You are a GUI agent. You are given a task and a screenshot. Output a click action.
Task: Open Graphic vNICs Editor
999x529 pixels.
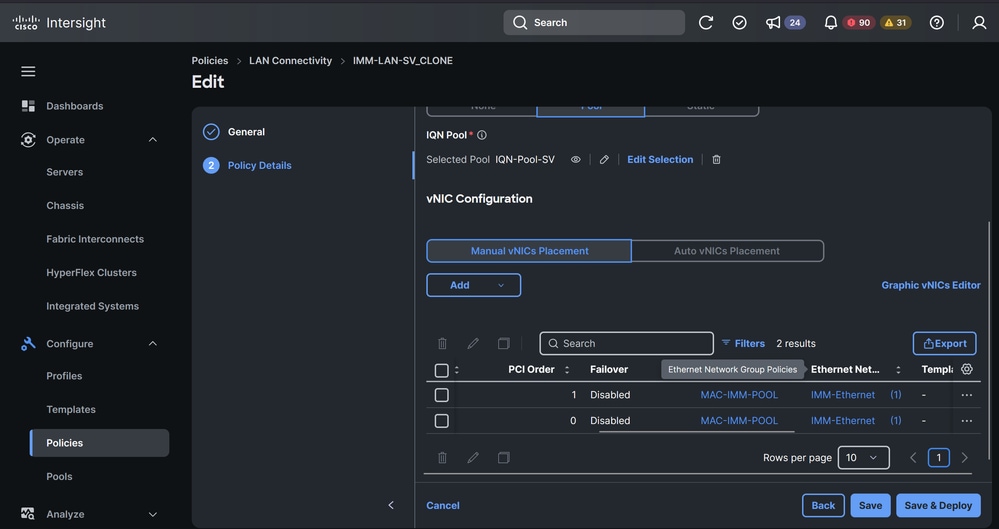point(931,286)
